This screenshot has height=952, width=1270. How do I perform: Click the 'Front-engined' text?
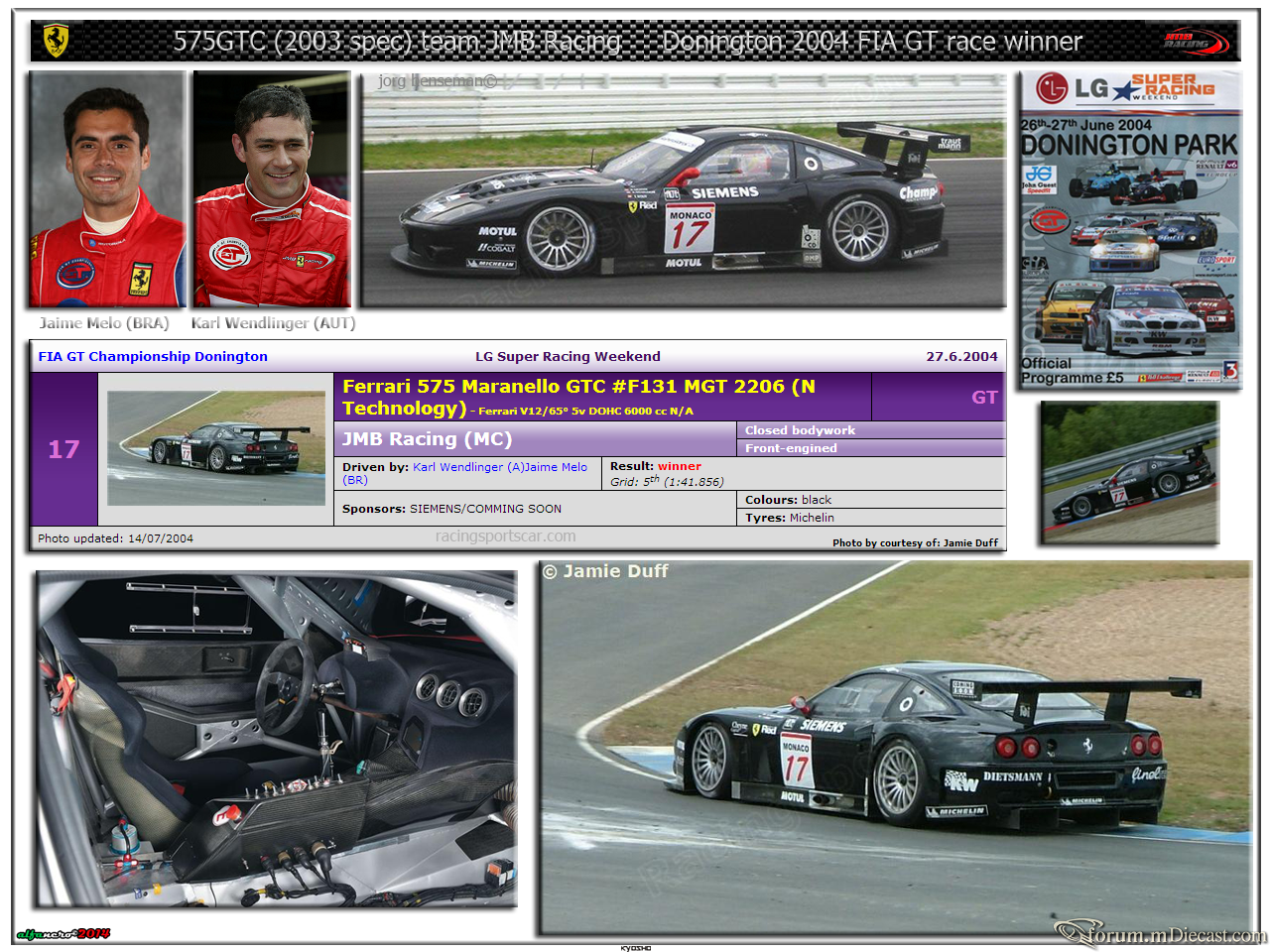coord(791,448)
